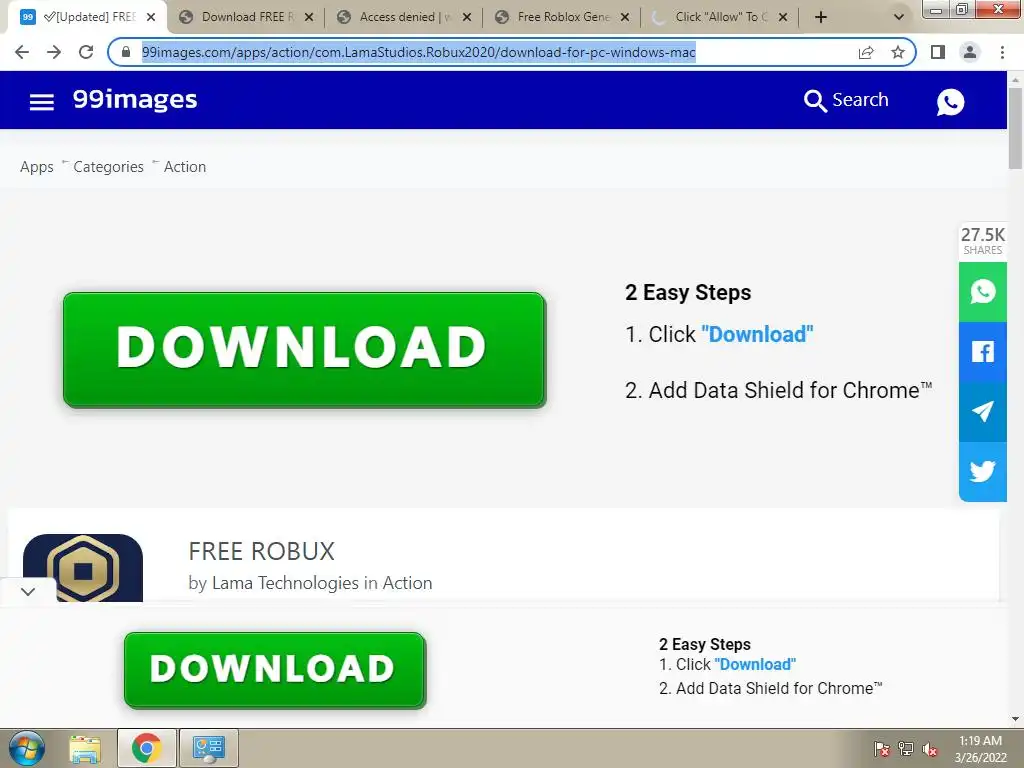Click the address bar URL
This screenshot has width=1024, height=768.
419,52
